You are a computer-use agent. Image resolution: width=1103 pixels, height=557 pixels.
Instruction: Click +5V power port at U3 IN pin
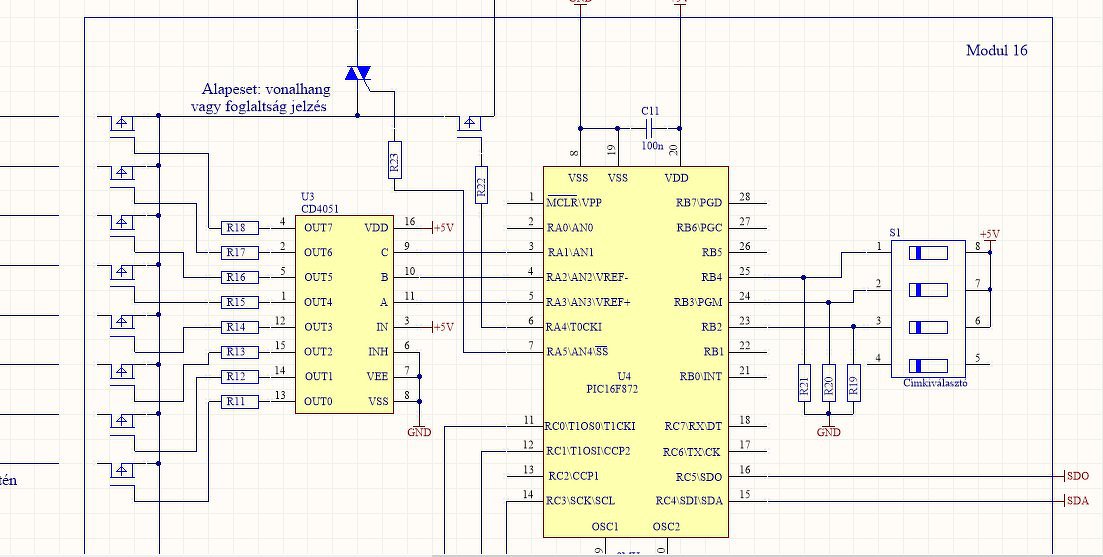(442, 327)
